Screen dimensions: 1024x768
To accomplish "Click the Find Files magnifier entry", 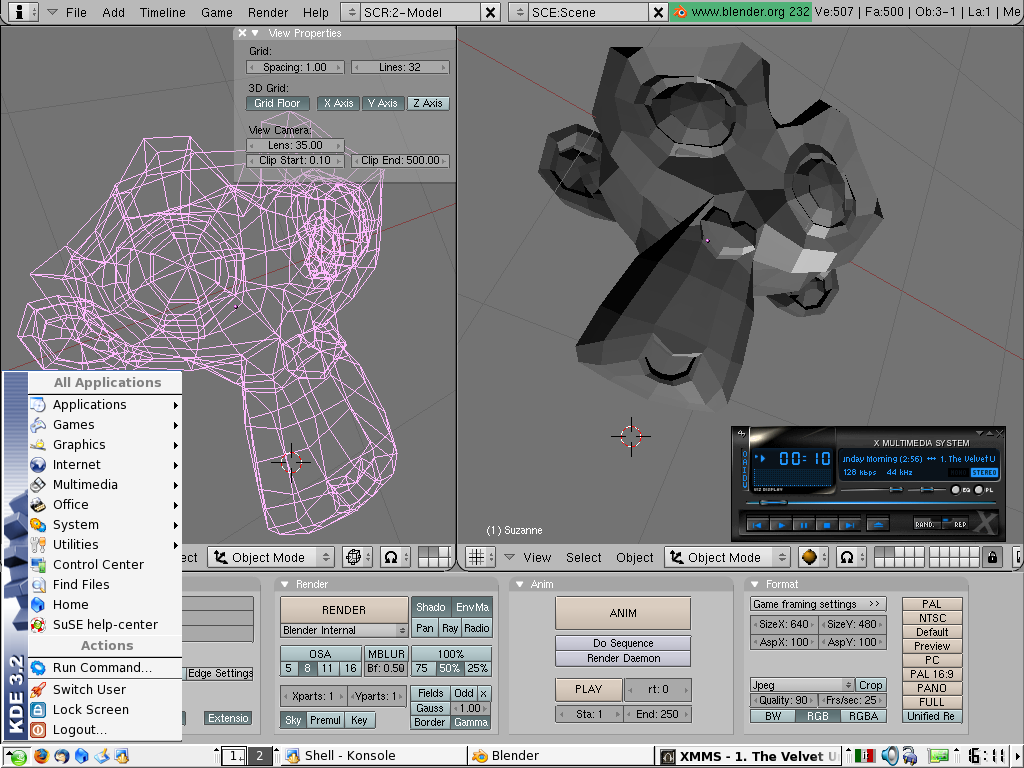I will (81, 584).
